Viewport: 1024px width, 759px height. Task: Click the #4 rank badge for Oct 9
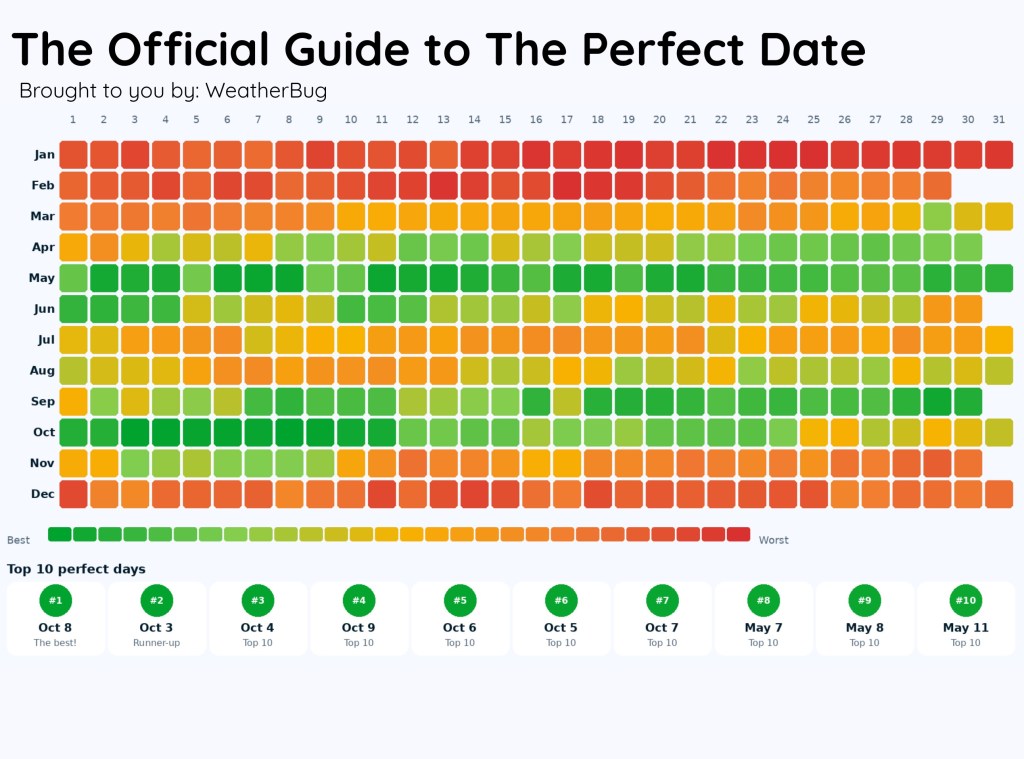(359, 600)
